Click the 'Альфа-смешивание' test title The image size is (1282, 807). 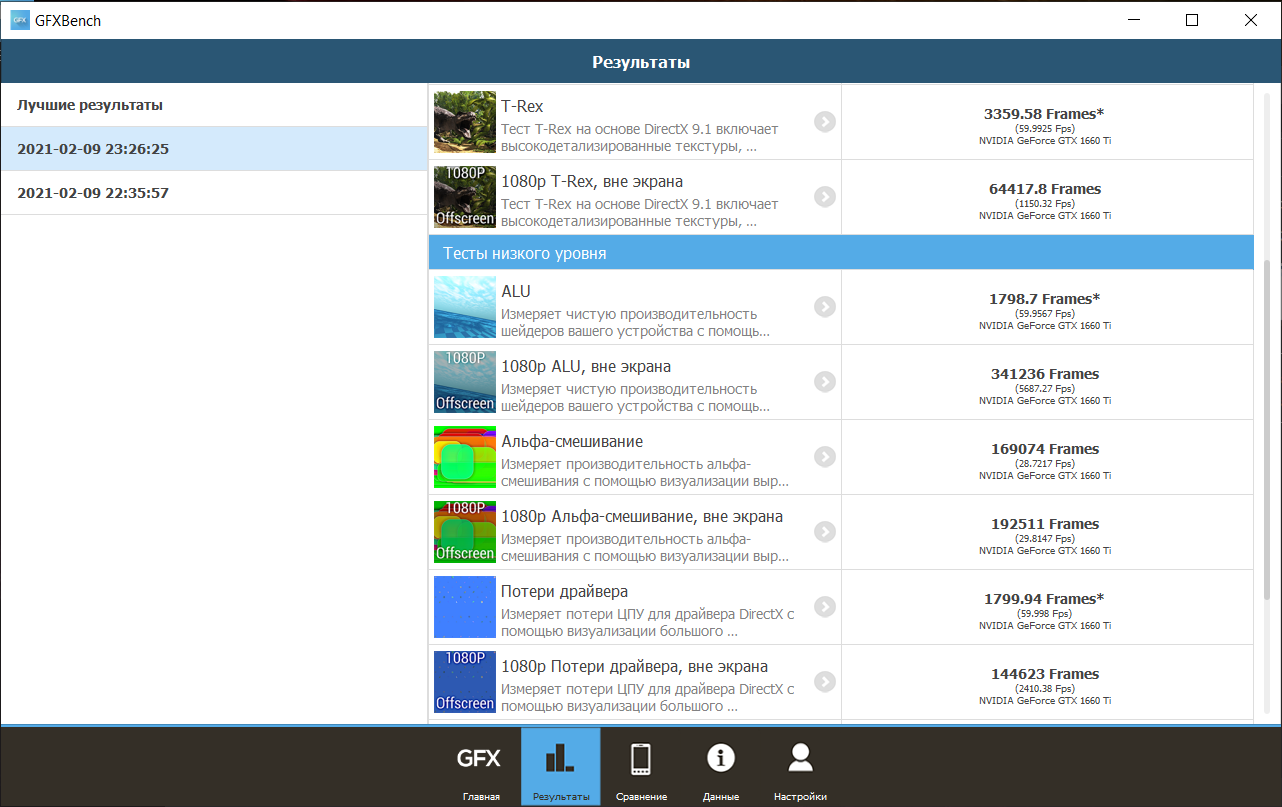tap(572, 441)
